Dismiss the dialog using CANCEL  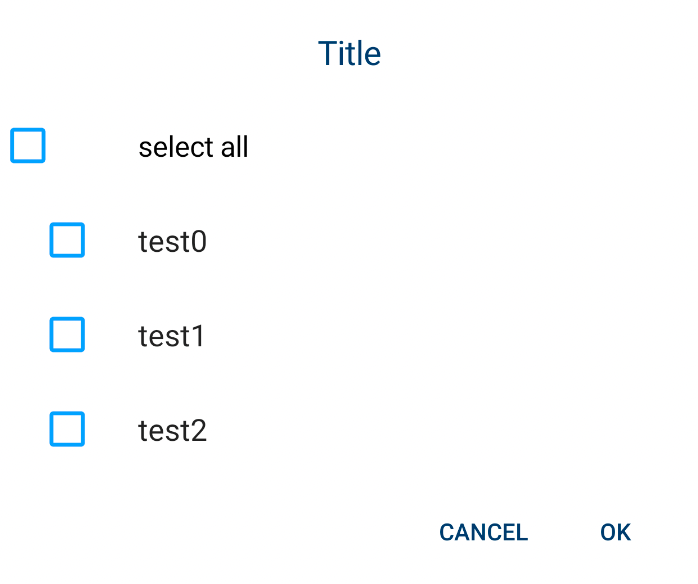483,532
